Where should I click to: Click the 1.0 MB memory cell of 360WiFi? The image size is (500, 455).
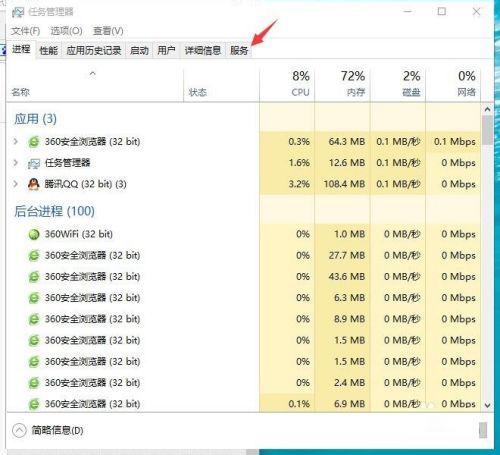pyautogui.click(x=342, y=234)
